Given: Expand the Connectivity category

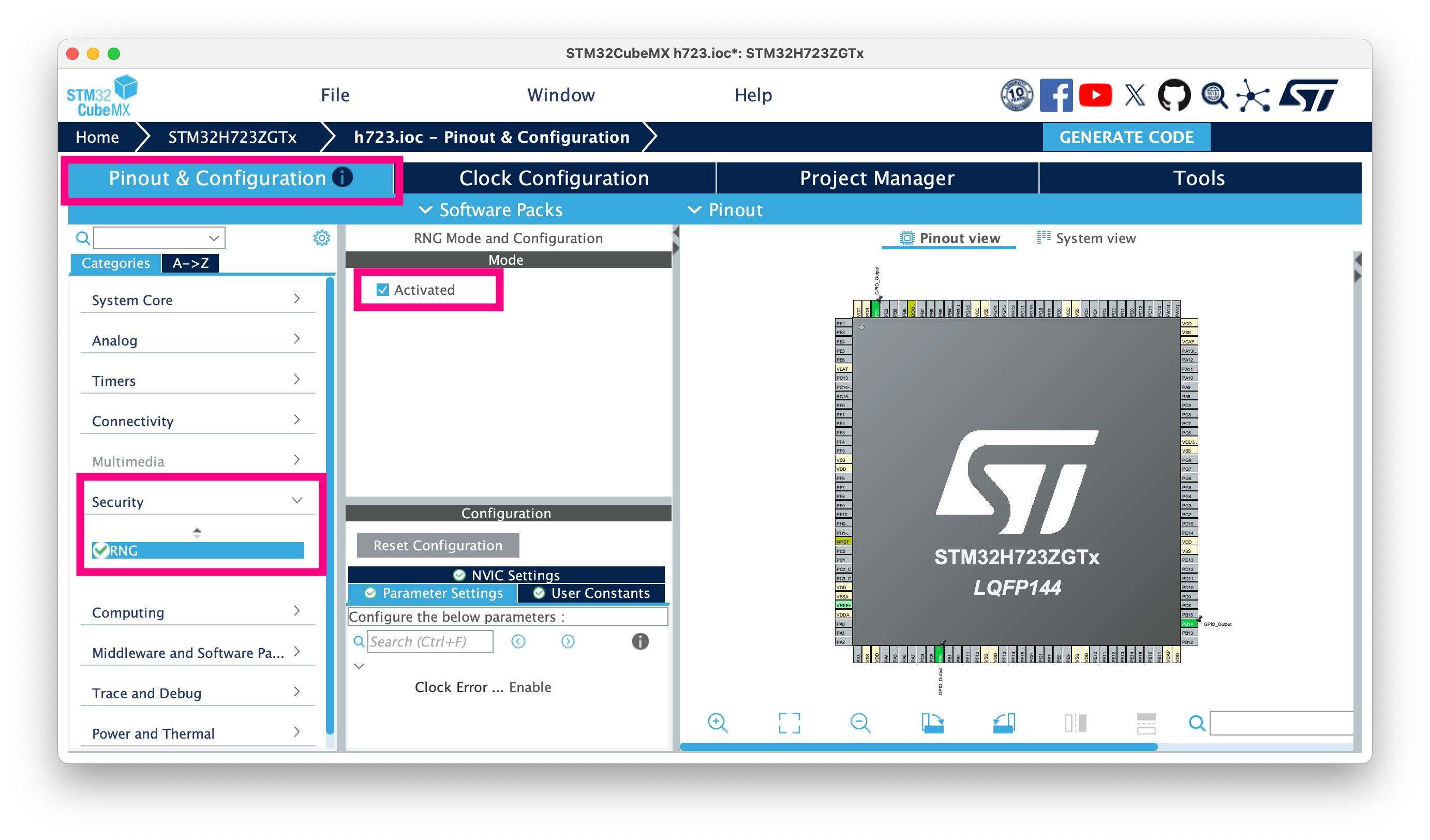Looking at the screenshot, I should pyautogui.click(x=198, y=421).
